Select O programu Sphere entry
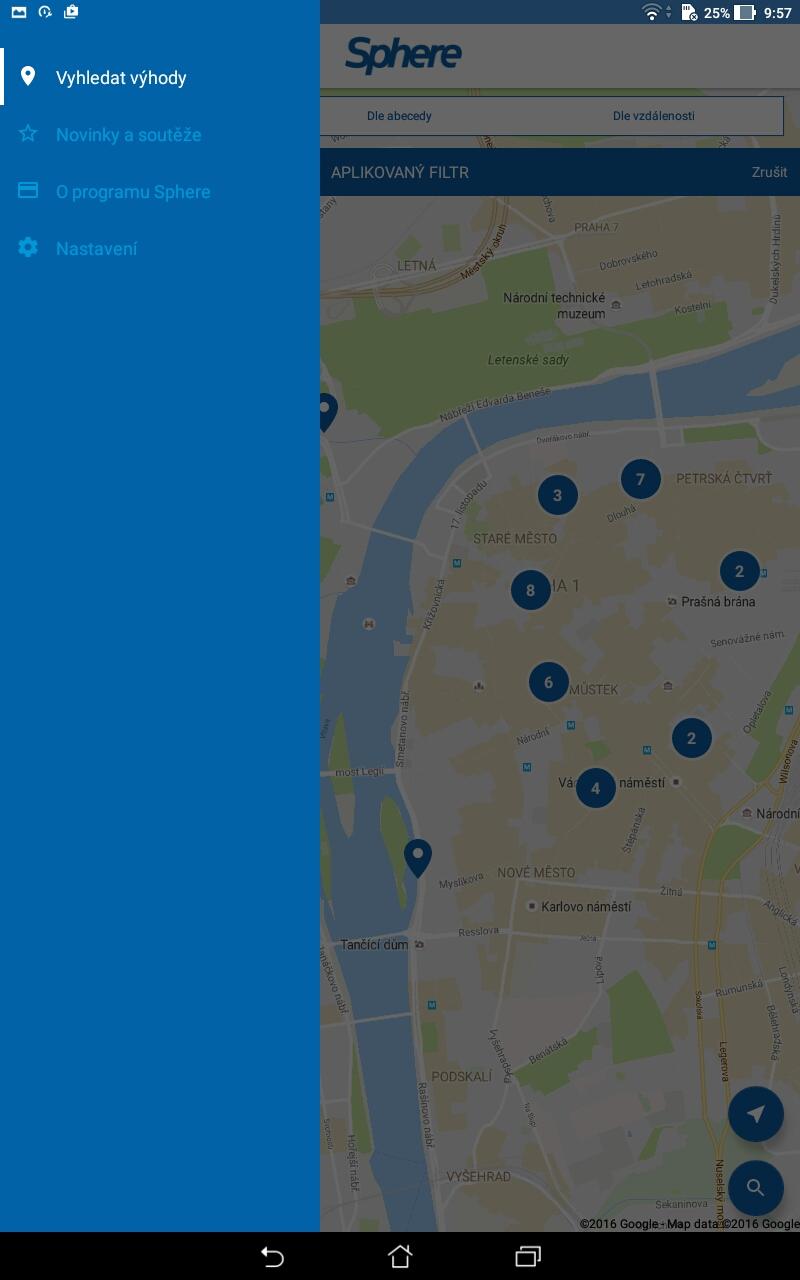 coord(160,191)
